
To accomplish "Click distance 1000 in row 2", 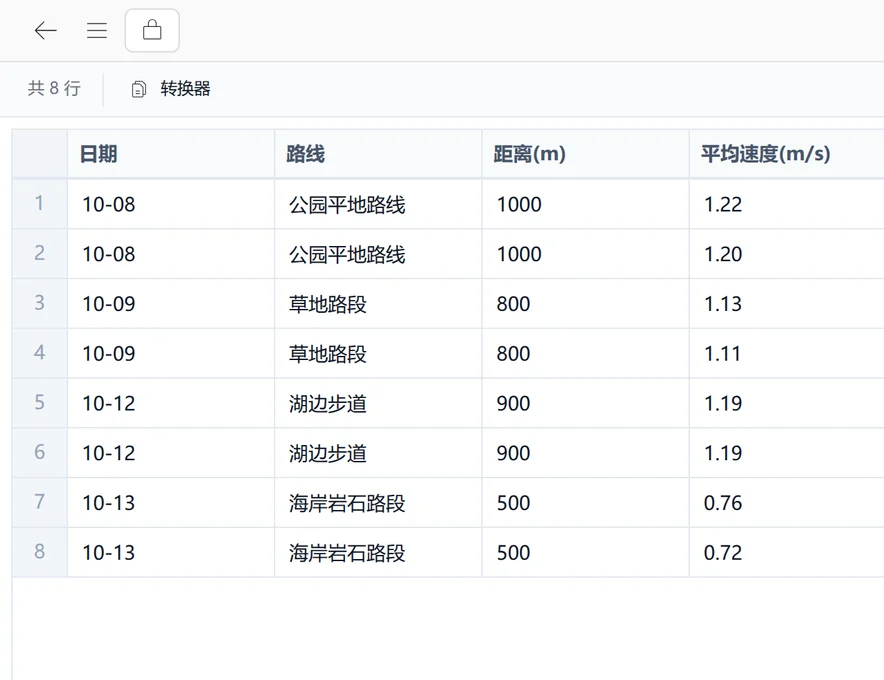I will point(519,254).
